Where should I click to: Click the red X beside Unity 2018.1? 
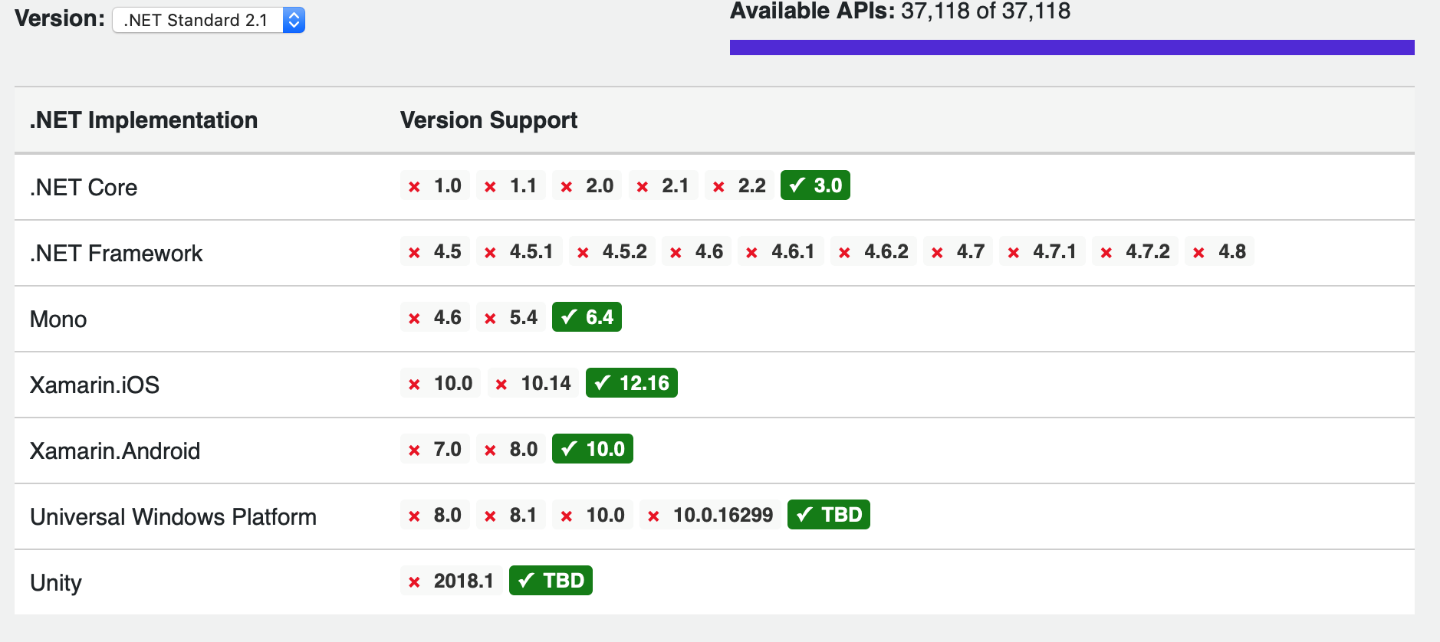click(x=414, y=582)
